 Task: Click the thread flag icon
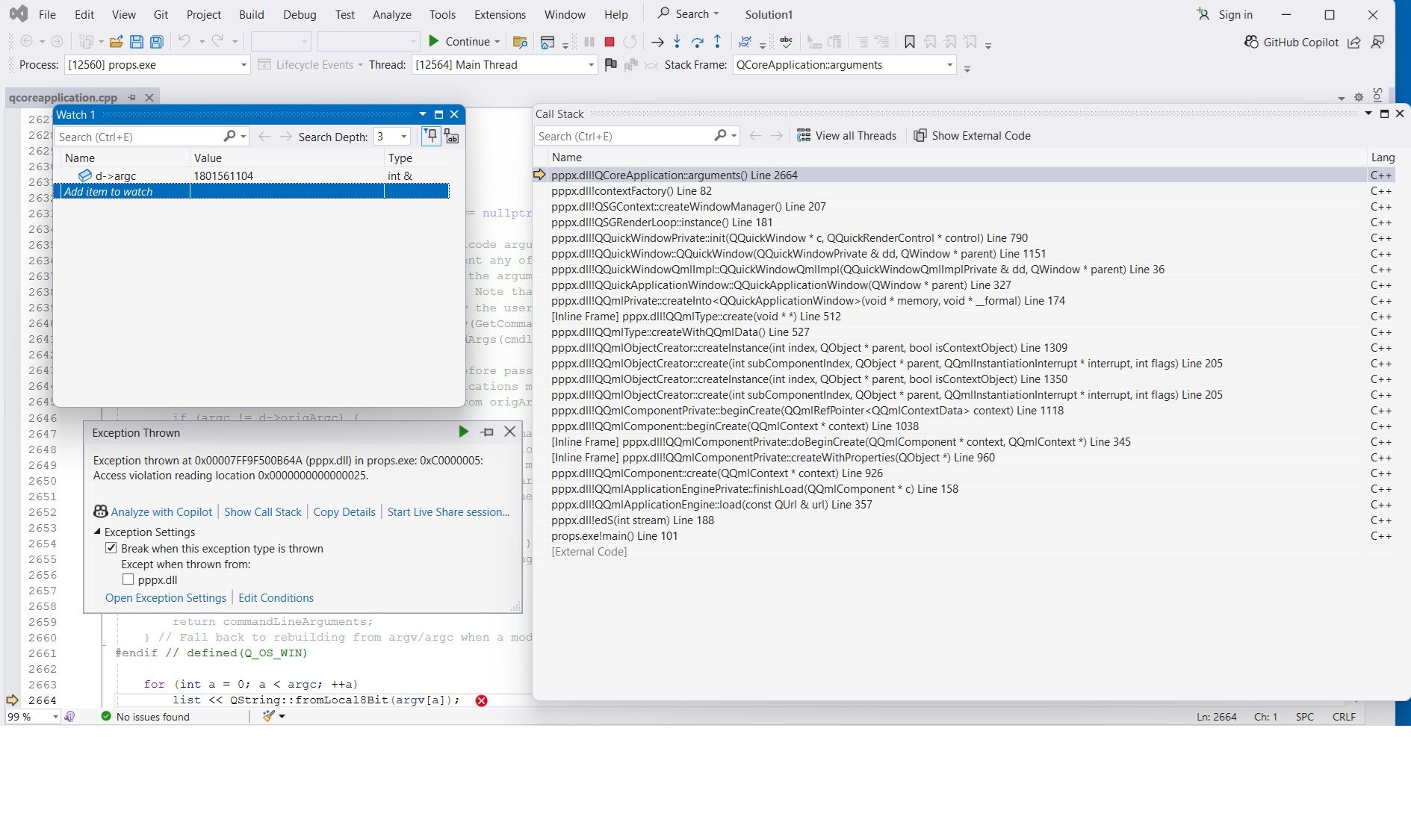coord(610,65)
